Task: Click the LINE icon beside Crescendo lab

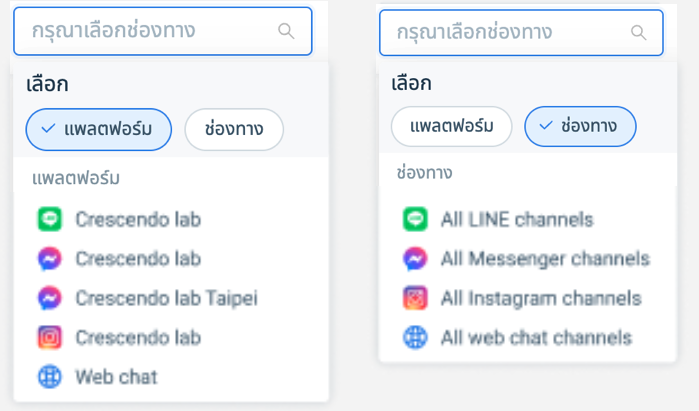Action: click(49, 219)
